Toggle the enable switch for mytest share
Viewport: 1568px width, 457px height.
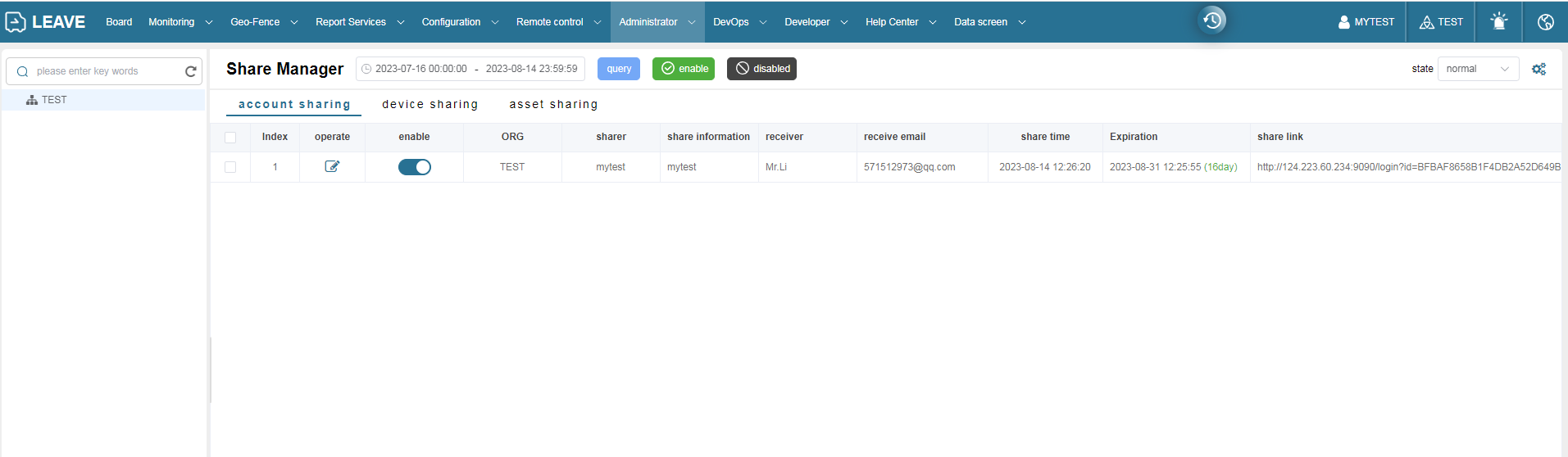tap(414, 167)
